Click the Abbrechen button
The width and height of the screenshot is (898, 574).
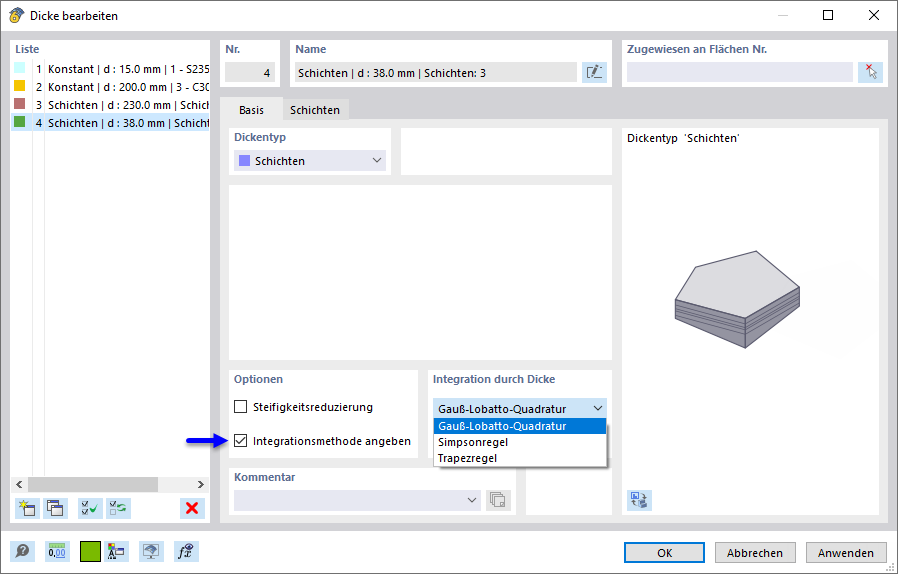755,553
